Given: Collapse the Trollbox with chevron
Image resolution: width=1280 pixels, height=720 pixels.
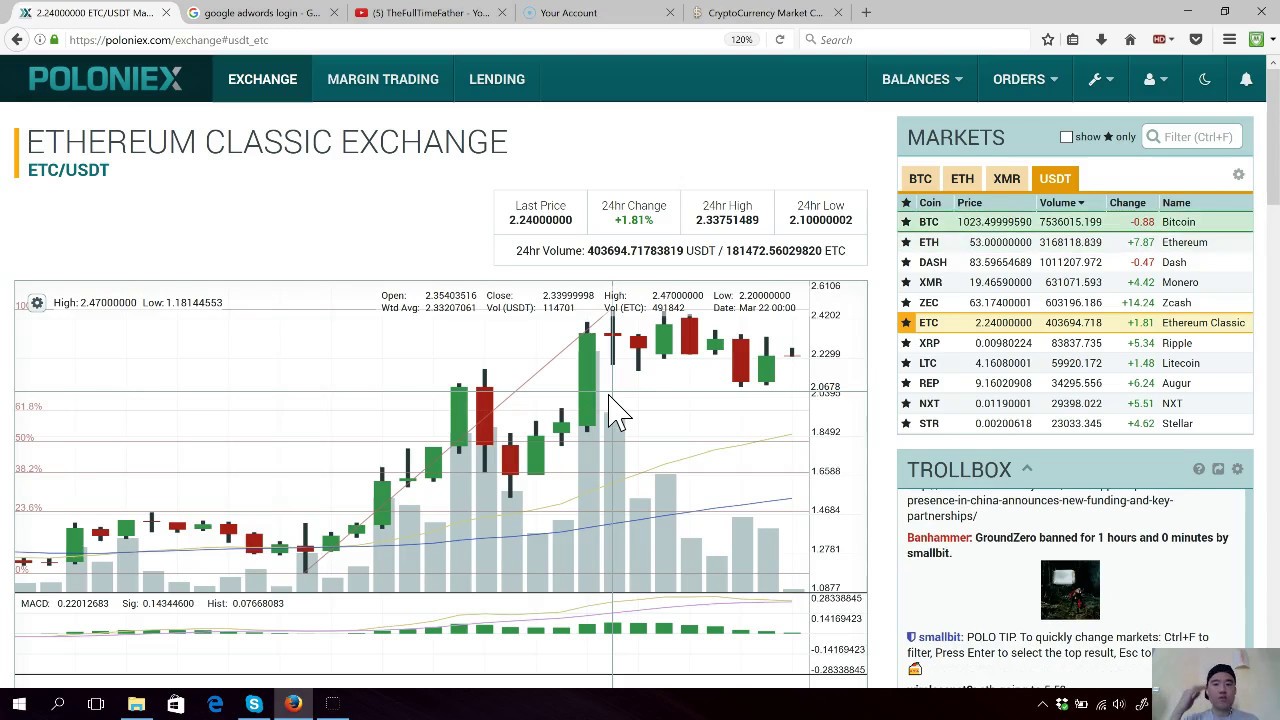Looking at the screenshot, I should (x=1027, y=469).
